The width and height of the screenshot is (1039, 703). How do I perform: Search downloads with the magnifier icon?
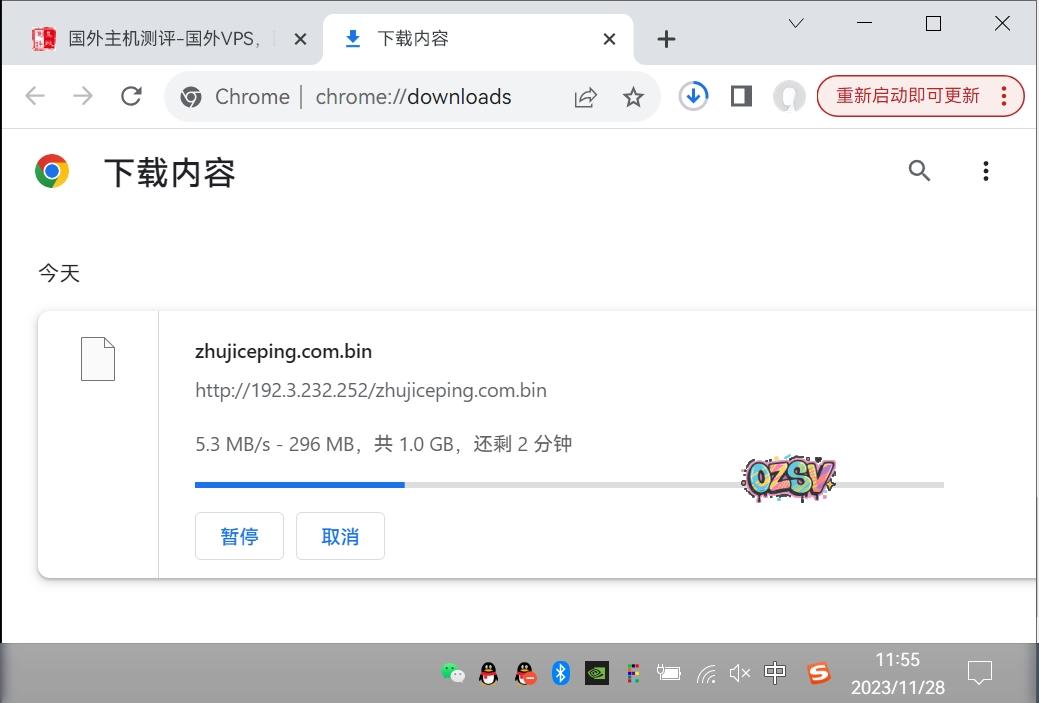(x=919, y=171)
